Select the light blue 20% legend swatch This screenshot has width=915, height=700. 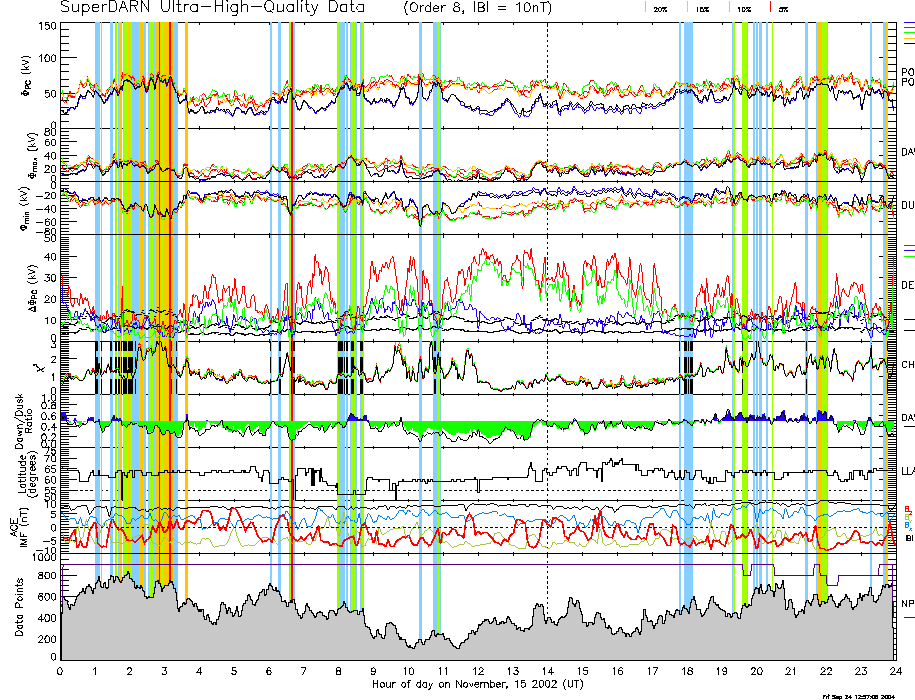click(645, 8)
